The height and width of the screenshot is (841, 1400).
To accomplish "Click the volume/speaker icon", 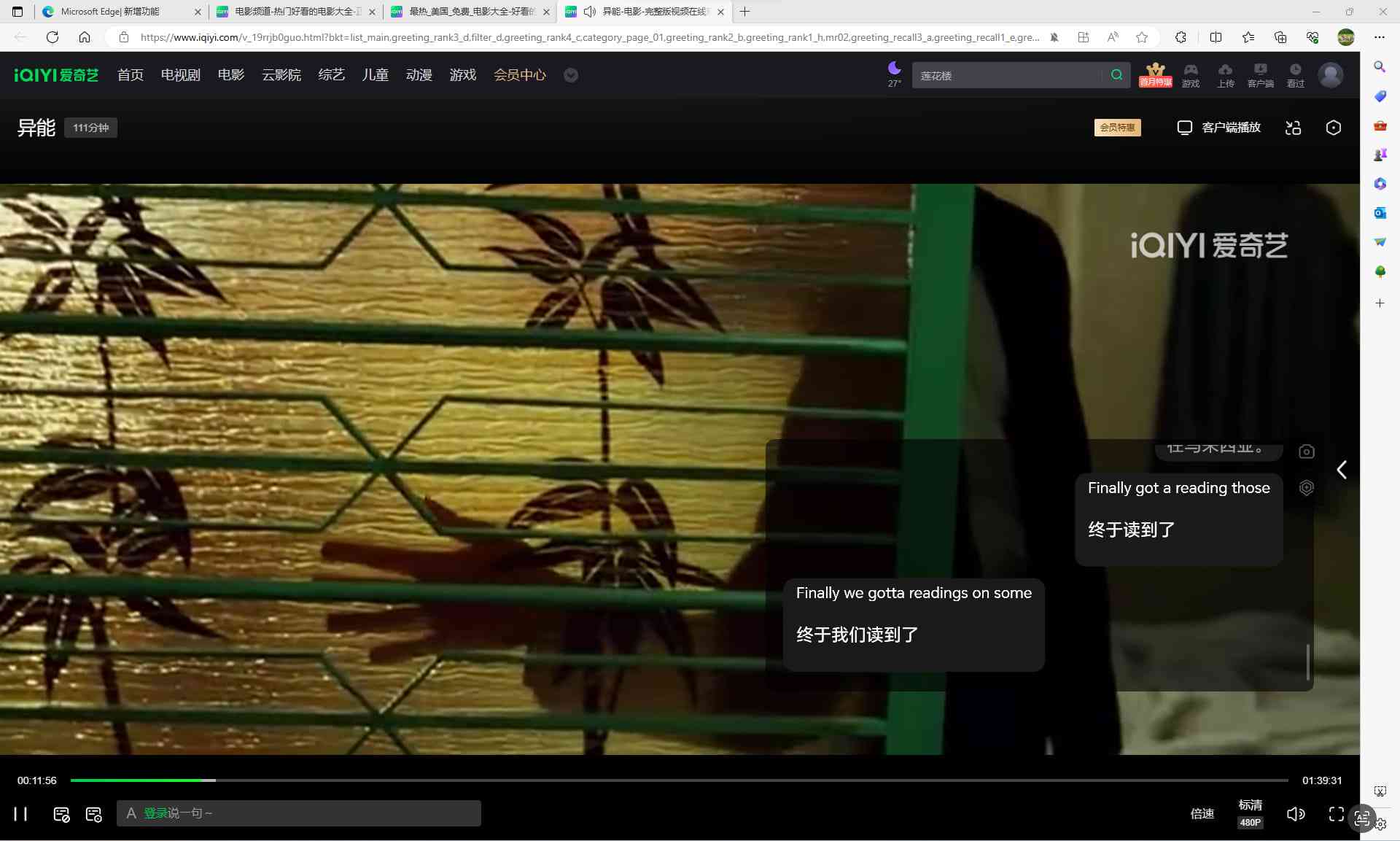I will tap(1296, 813).
